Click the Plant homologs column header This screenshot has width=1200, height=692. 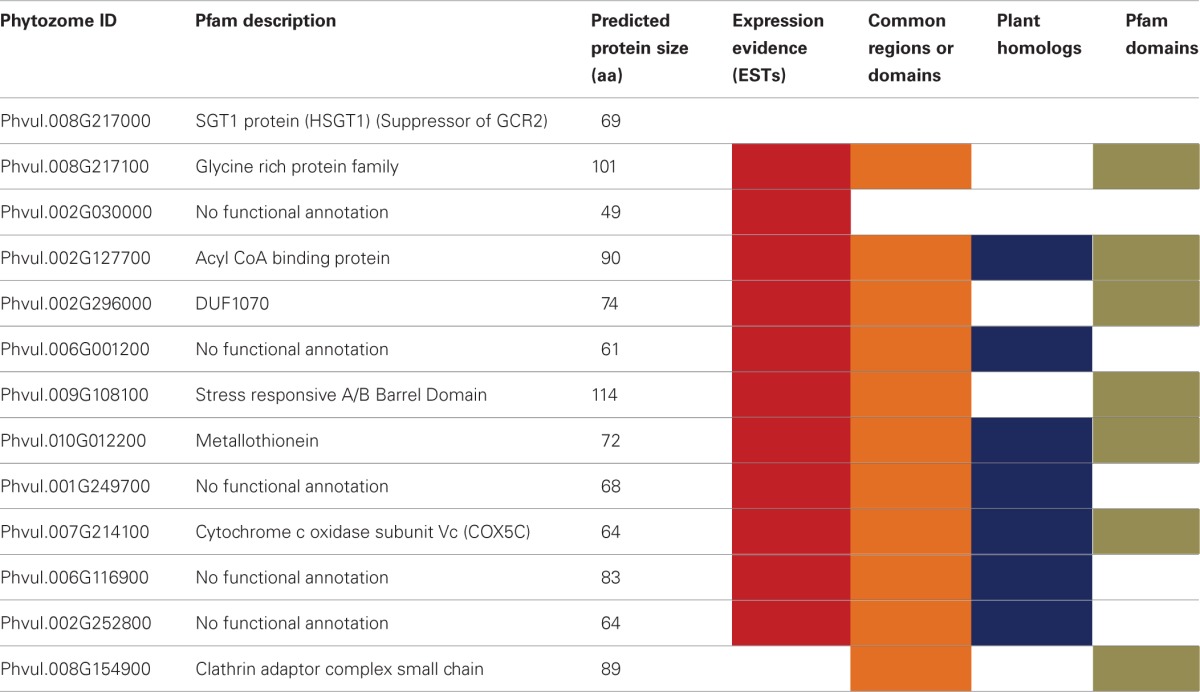1039,35
